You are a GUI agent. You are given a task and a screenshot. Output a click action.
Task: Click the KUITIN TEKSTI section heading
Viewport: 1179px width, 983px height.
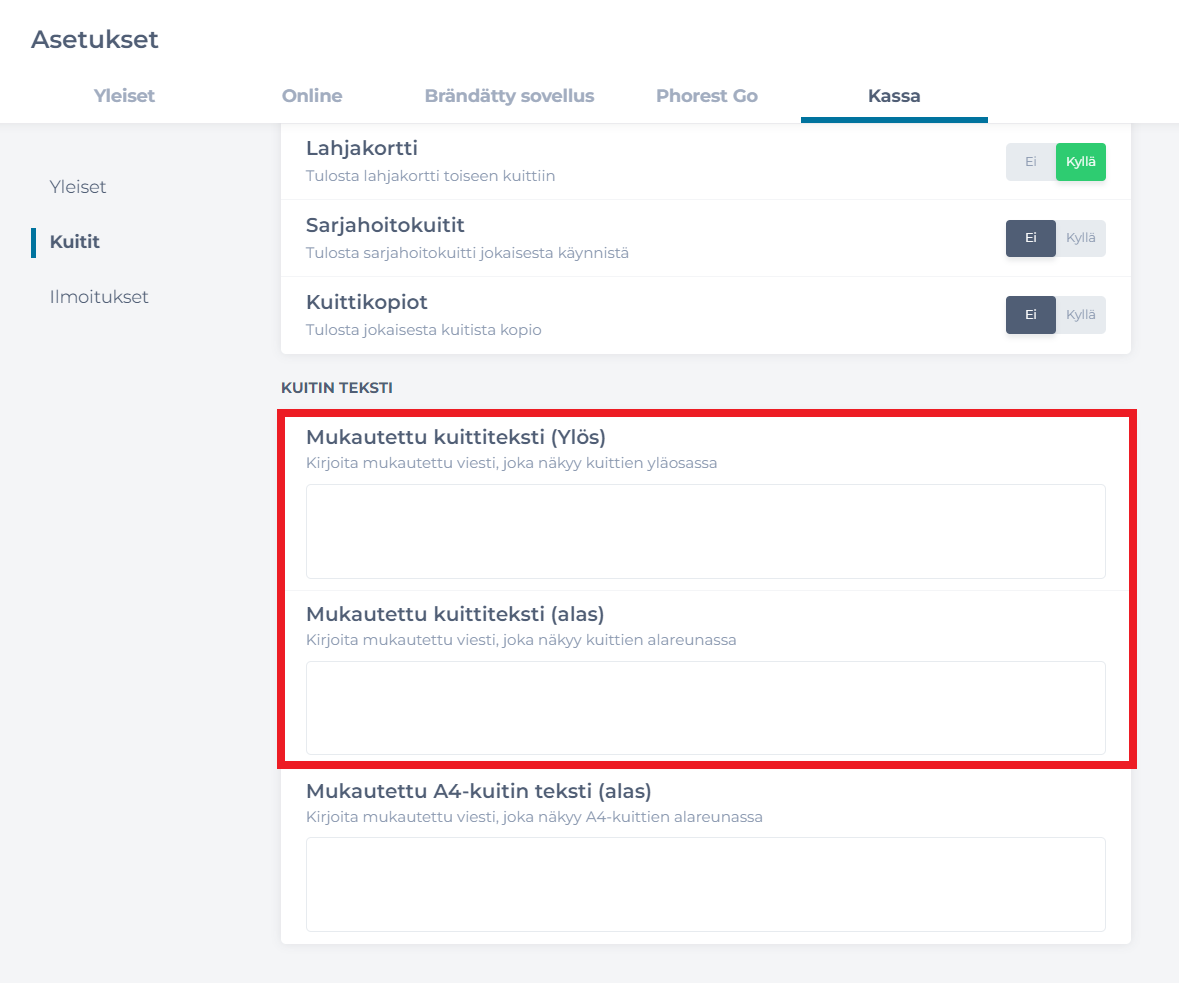pyautogui.click(x=336, y=388)
